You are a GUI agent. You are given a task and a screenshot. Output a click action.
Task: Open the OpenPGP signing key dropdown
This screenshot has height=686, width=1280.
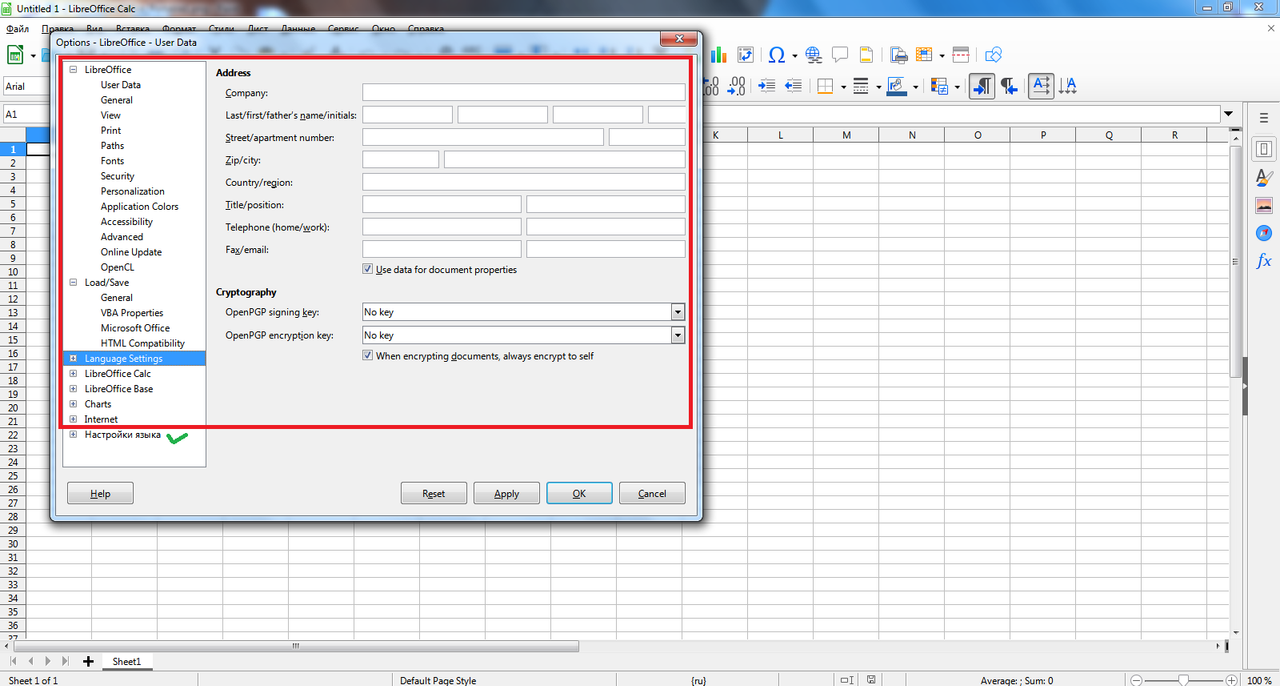[678, 312]
